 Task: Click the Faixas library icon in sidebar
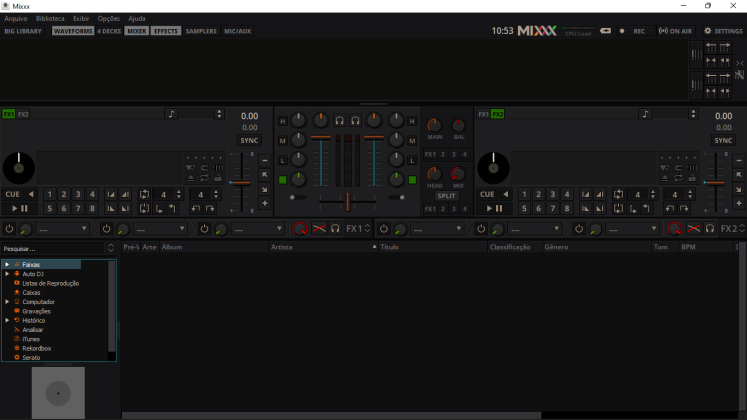click(17, 264)
